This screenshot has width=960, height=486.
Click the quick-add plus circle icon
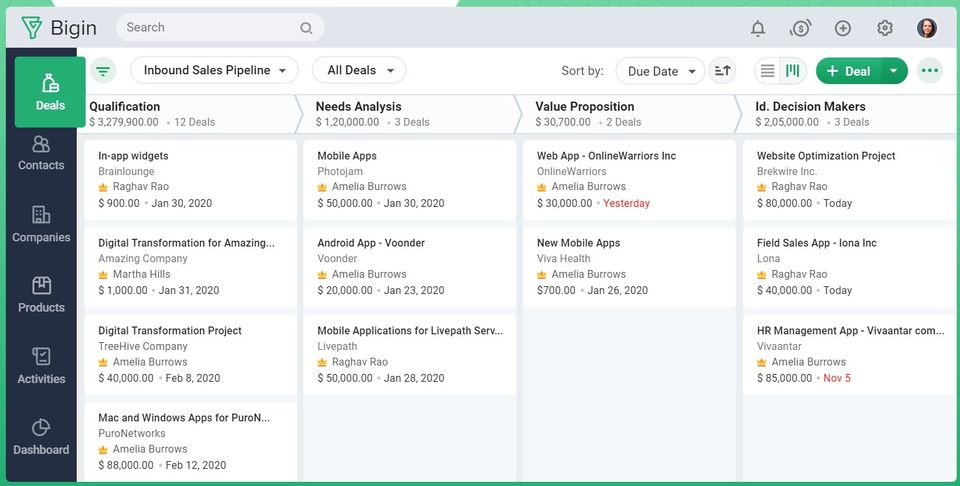pyautogui.click(x=843, y=28)
